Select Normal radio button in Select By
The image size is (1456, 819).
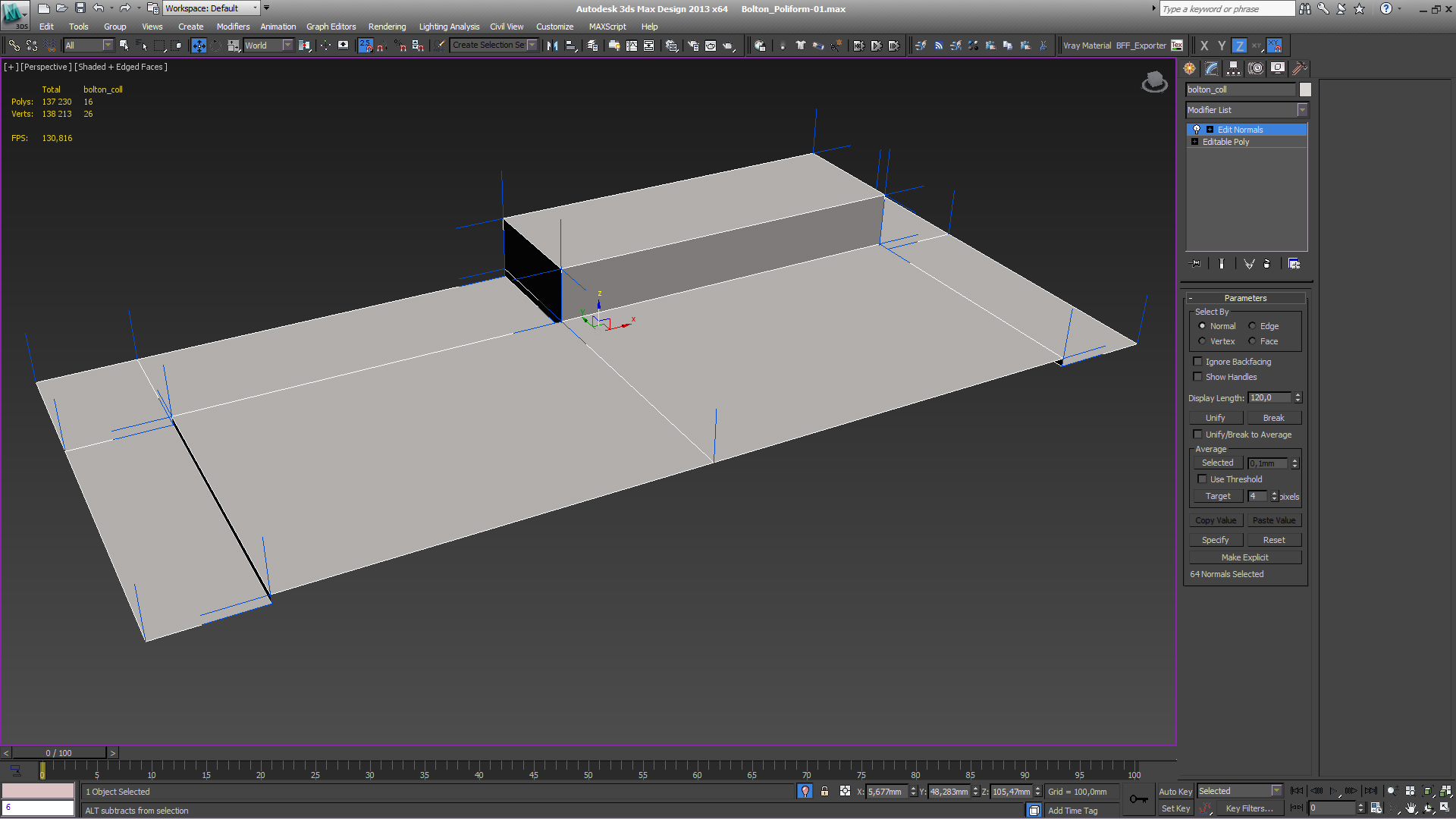coord(1201,326)
